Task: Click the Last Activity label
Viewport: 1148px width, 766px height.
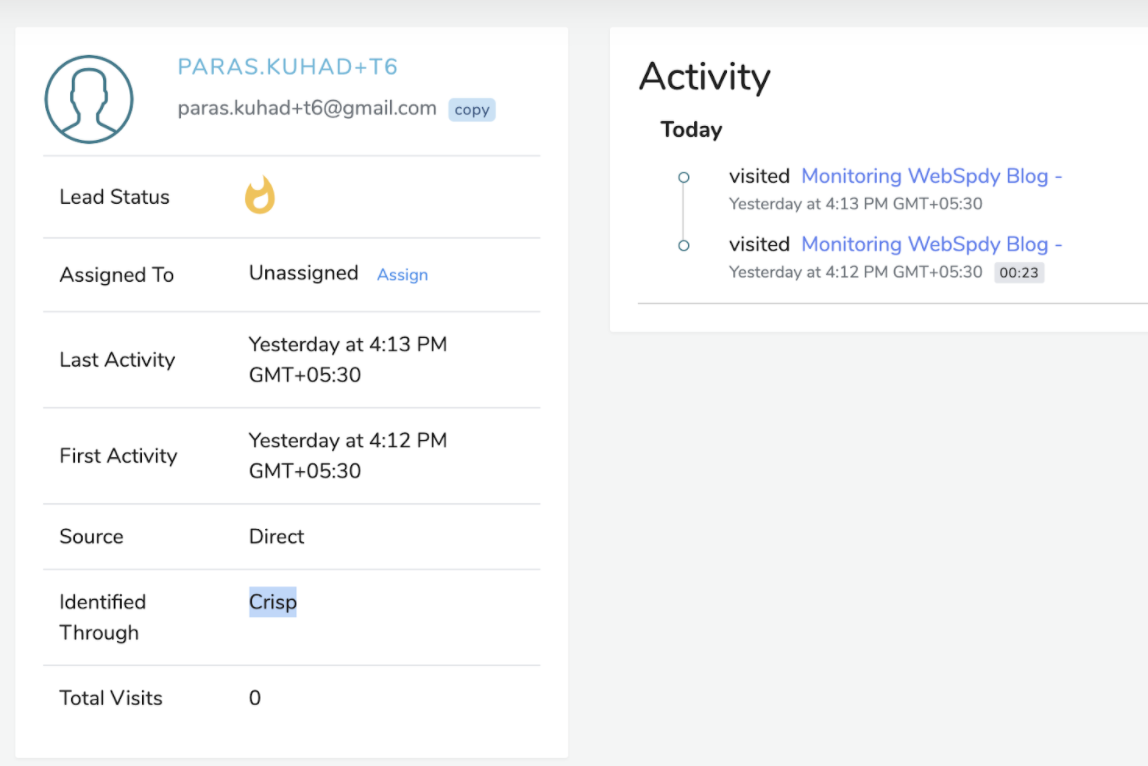Action: [x=117, y=360]
